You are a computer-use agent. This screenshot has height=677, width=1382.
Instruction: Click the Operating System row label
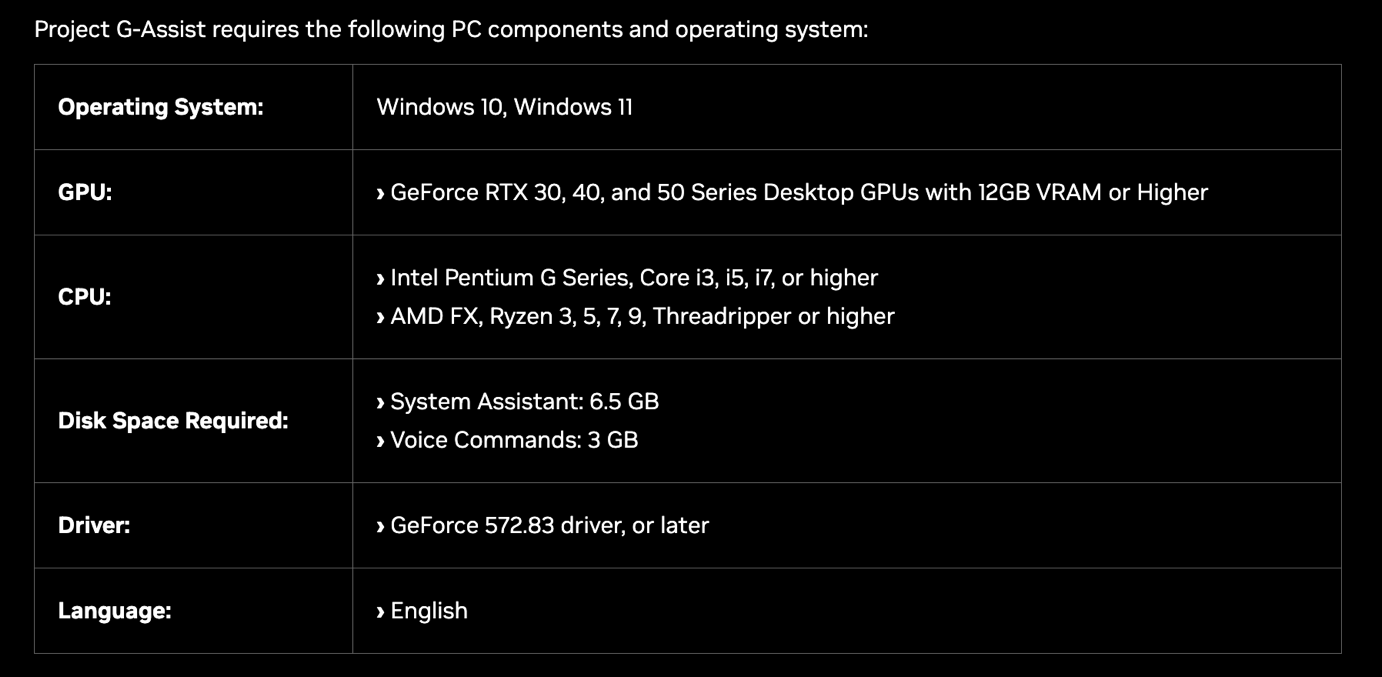coord(160,107)
